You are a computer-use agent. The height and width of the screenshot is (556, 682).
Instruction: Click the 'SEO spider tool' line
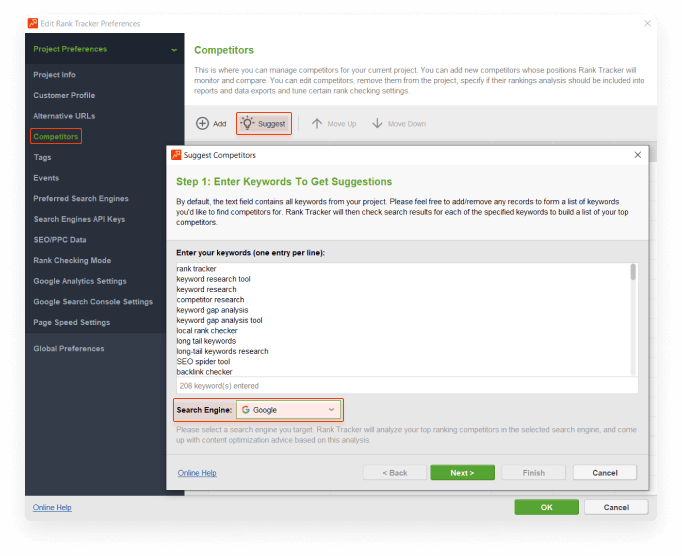coord(203,362)
